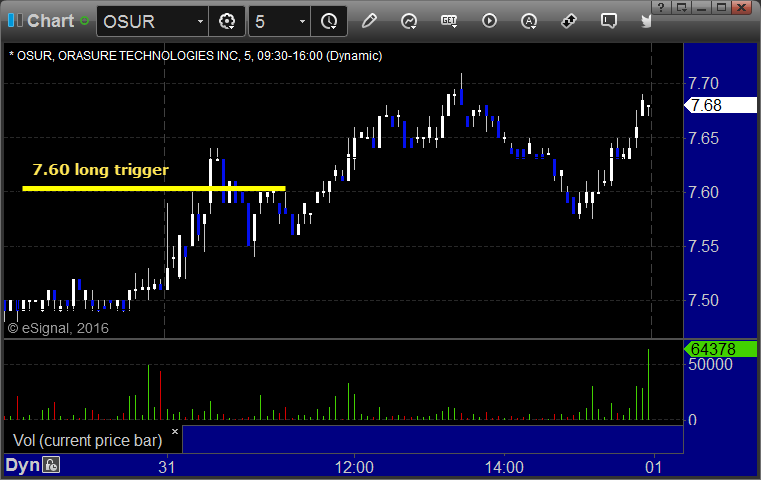This screenshot has width=761, height=480.
Task: Expand the interval 5 dropdown arrow
Action: coord(302,21)
